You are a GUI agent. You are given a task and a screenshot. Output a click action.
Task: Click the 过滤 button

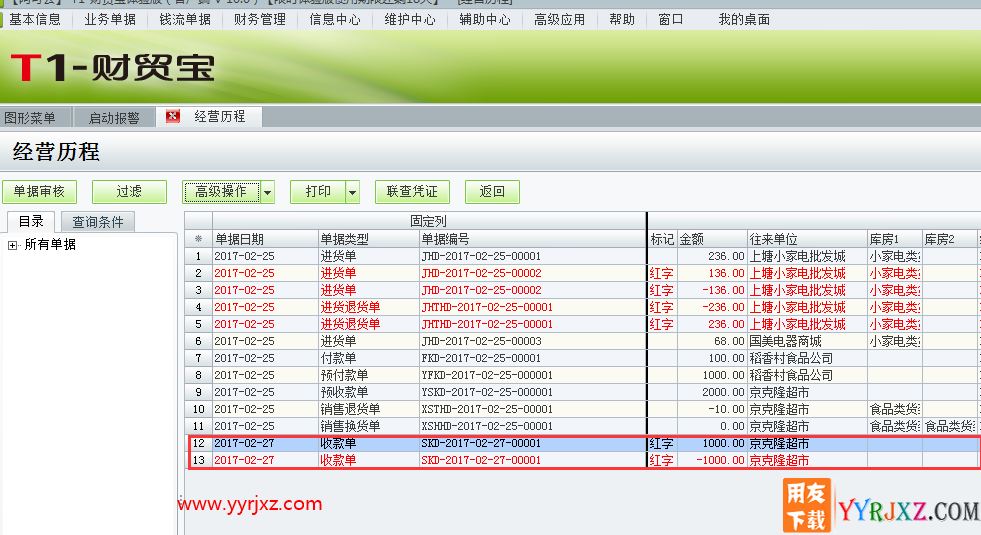pyautogui.click(x=130, y=191)
